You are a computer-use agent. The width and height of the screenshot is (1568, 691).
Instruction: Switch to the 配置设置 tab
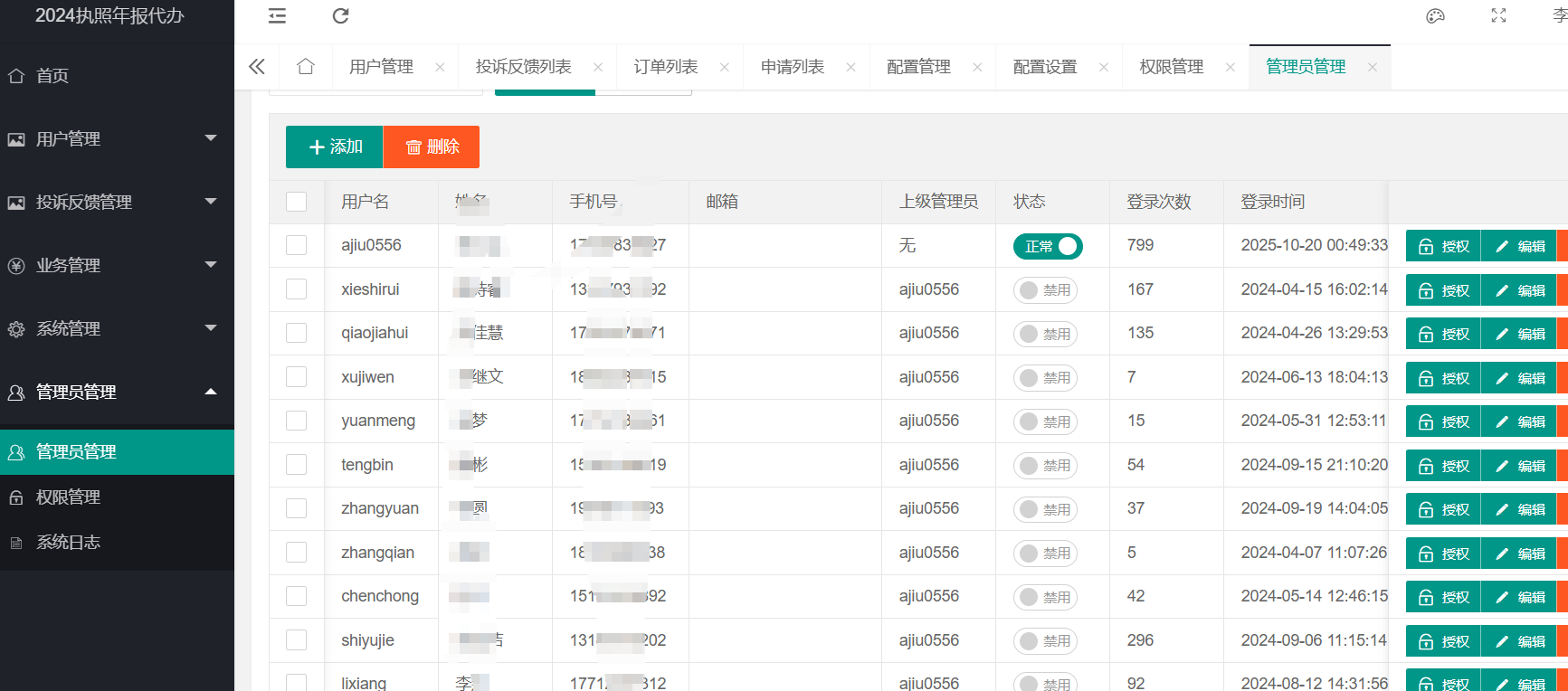click(1045, 67)
